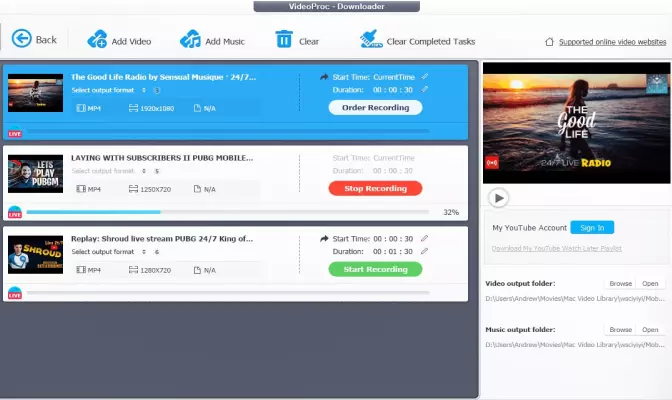Edit Duration pencil for Good Life Radio
Viewport: 672px width, 400px height.
(424, 90)
